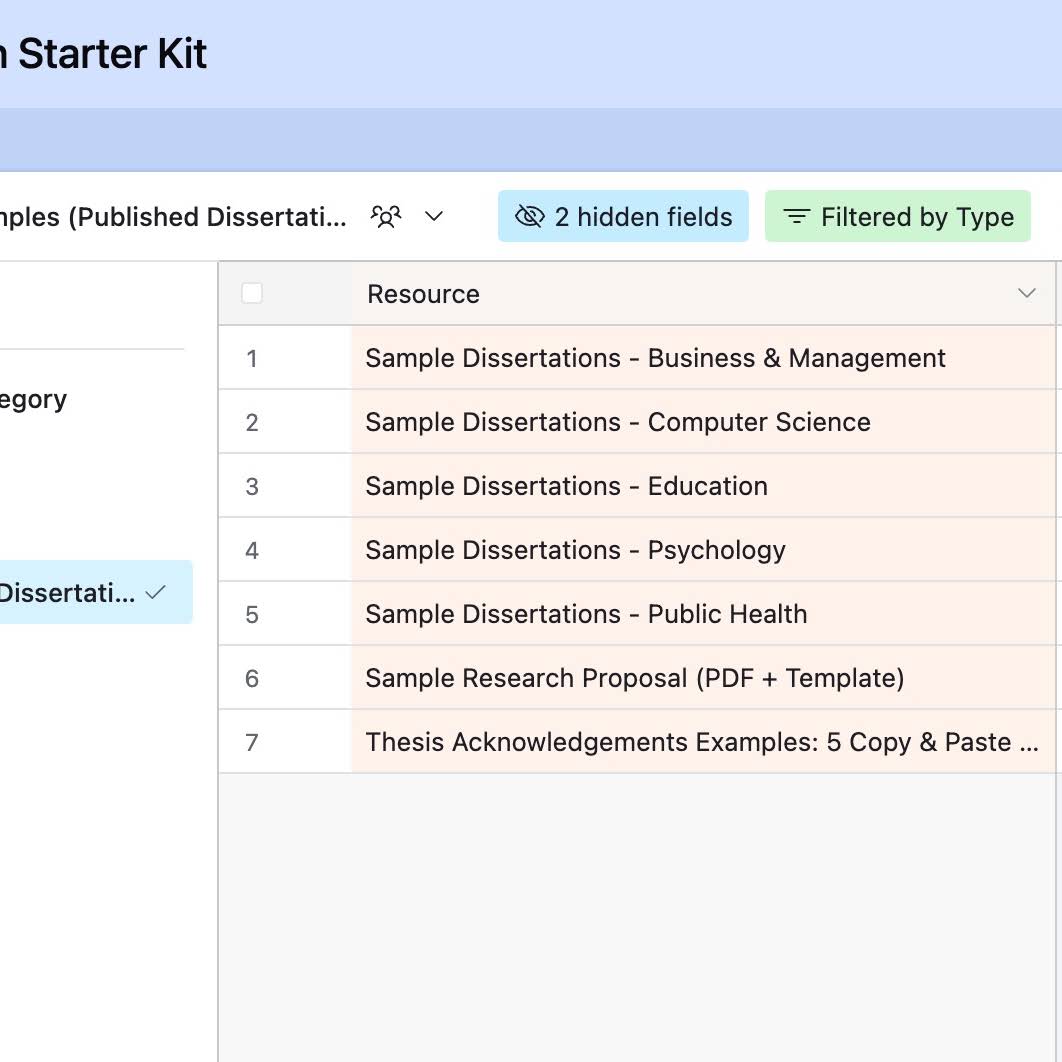Screen dimensions: 1062x1062
Task: Select the checkmarked Dissertati... view in sidebar
Action: (x=95, y=593)
